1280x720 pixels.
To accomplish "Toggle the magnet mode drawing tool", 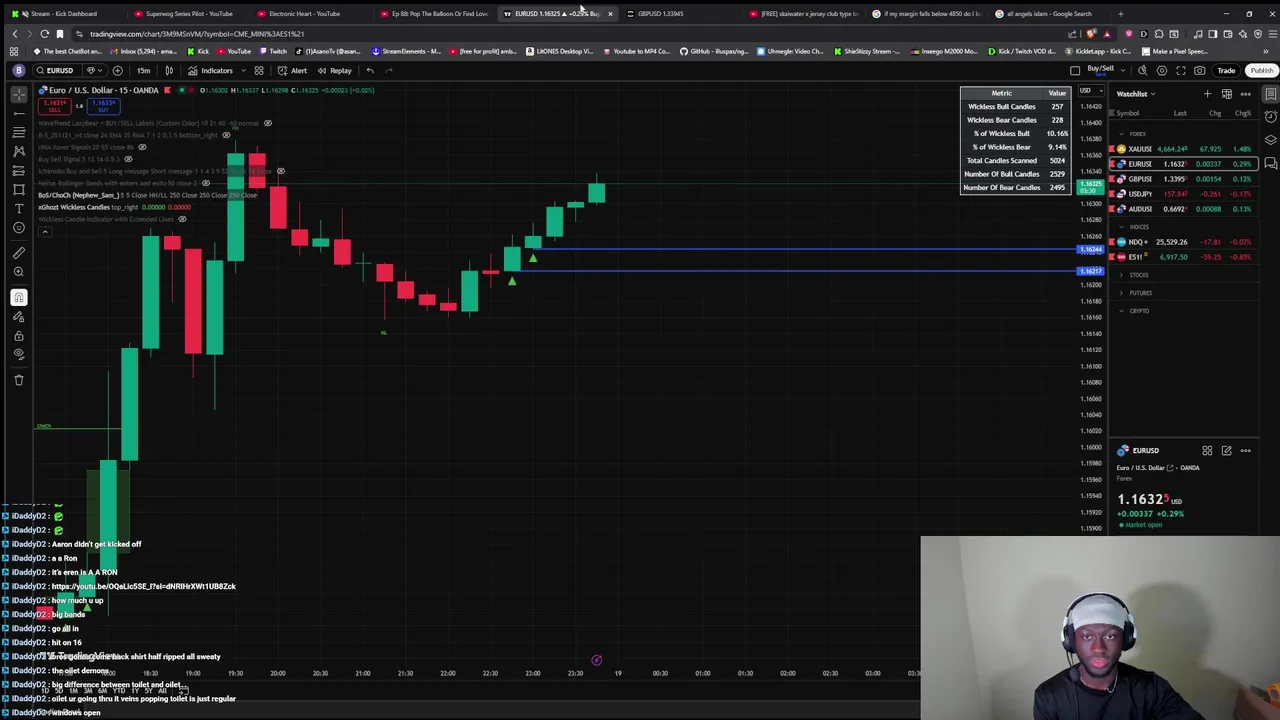I will click(x=19, y=297).
